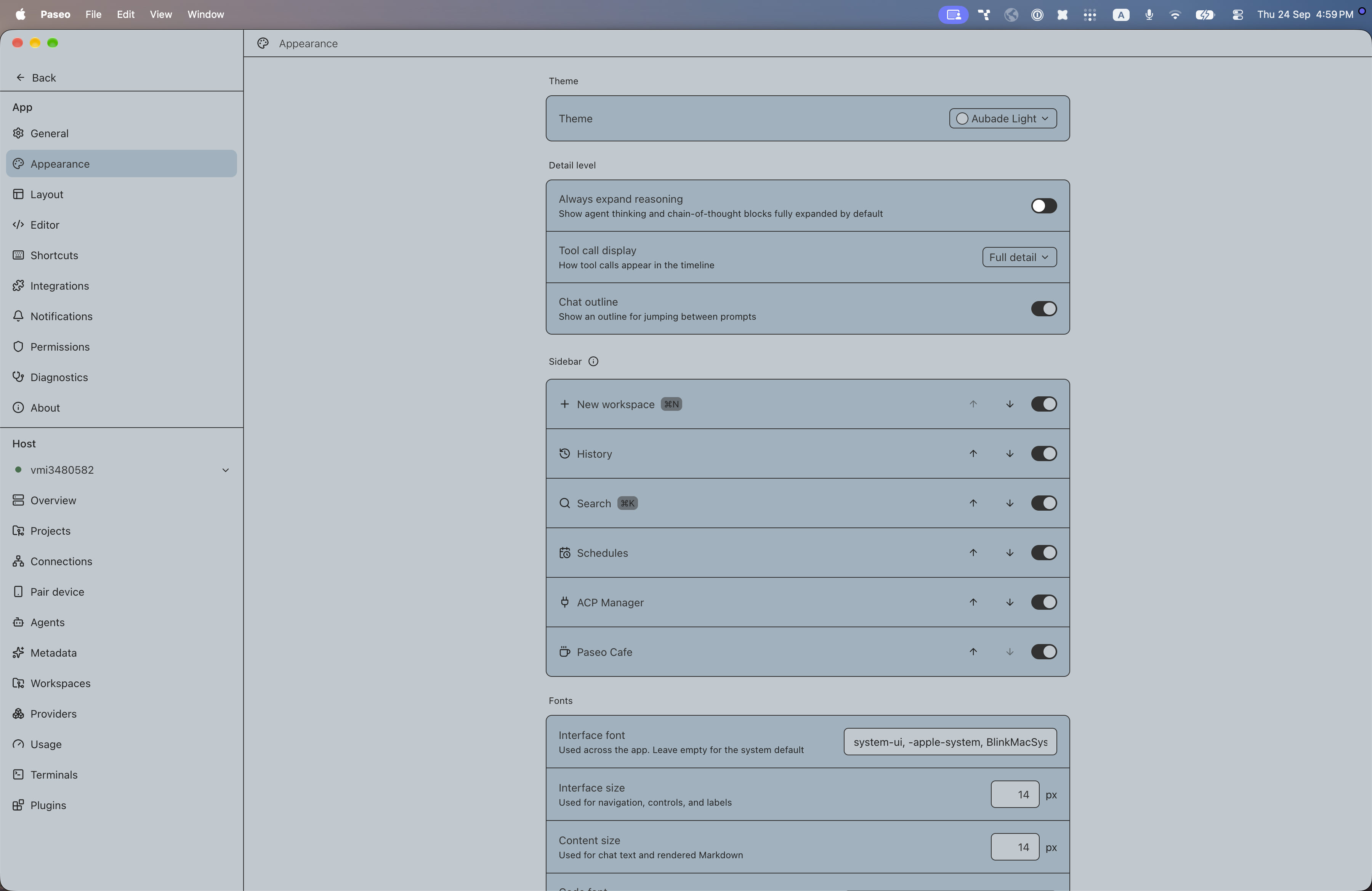The width and height of the screenshot is (1372, 891).
Task: Toggle Search sidebar visibility
Action: (x=1043, y=503)
